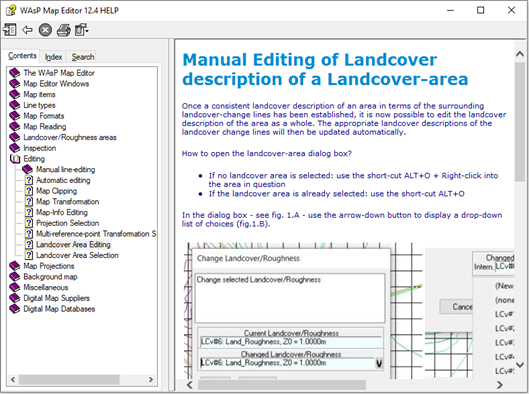The width and height of the screenshot is (529, 394).
Task: Click the book icon beside Map items
Action: click(x=15, y=94)
